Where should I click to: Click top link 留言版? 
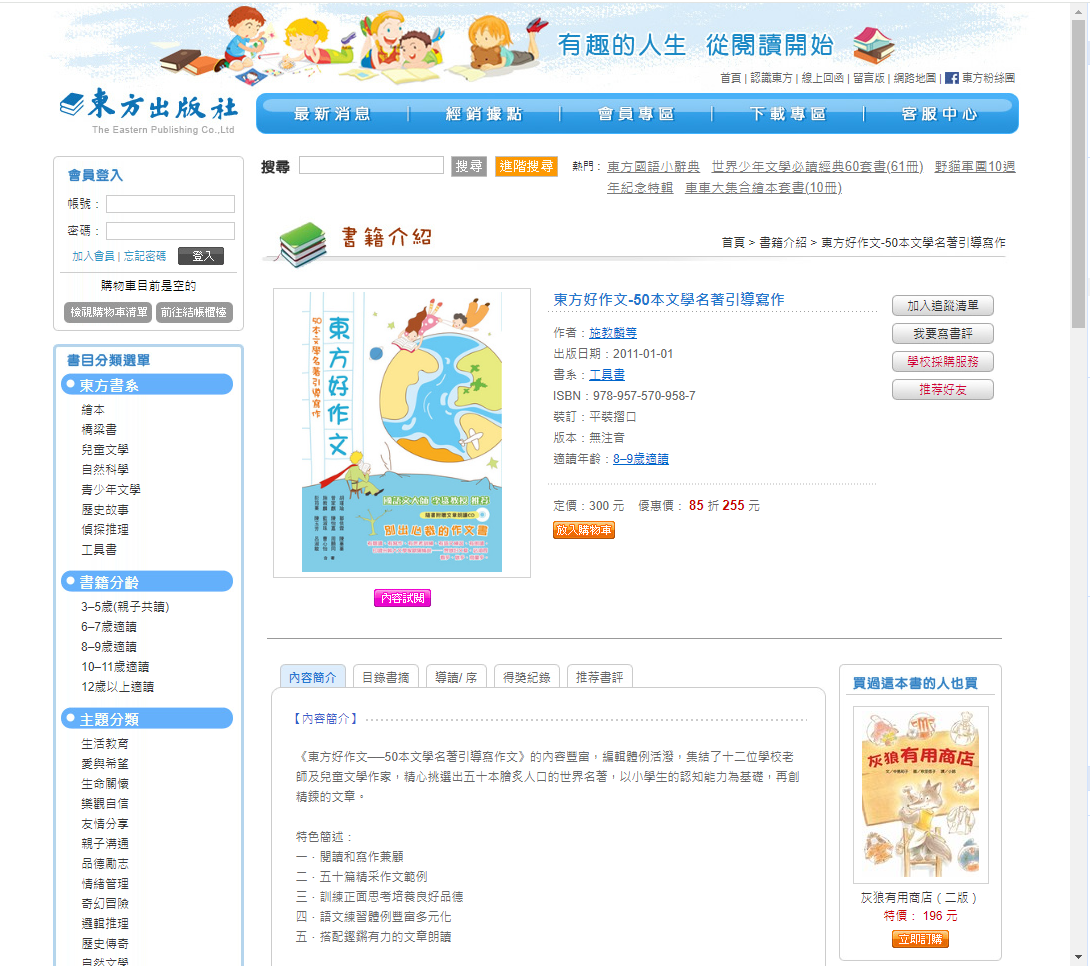pyautogui.click(x=869, y=78)
